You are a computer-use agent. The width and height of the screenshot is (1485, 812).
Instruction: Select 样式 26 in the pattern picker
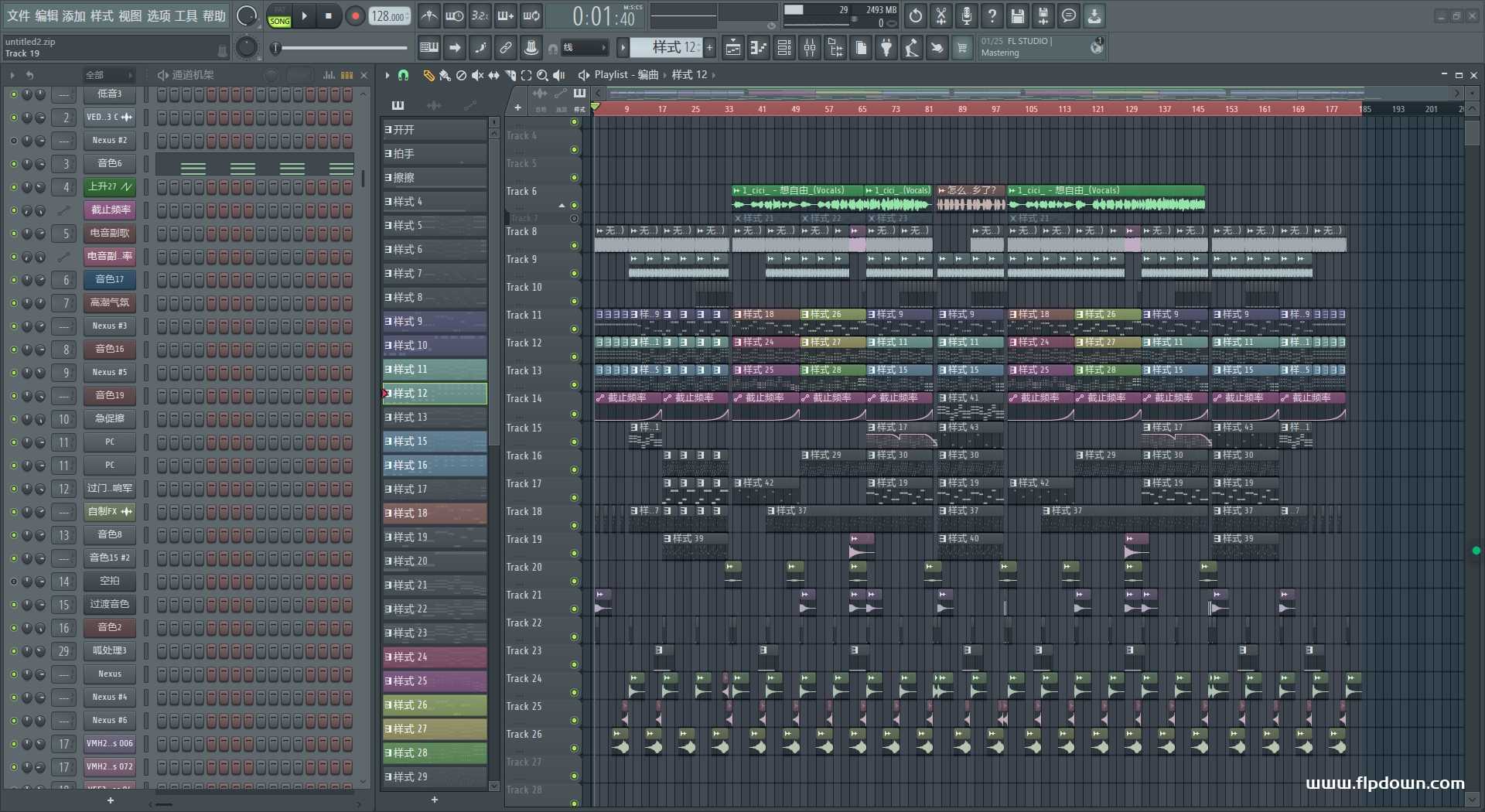point(435,705)
